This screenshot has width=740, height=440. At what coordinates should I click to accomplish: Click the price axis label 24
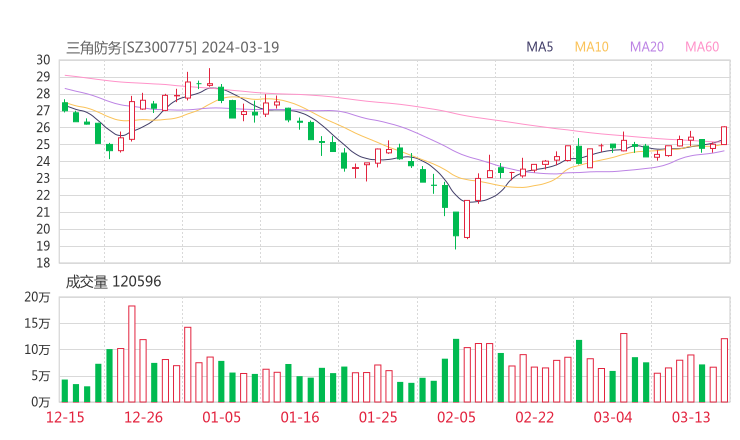[x=43, y=161]
